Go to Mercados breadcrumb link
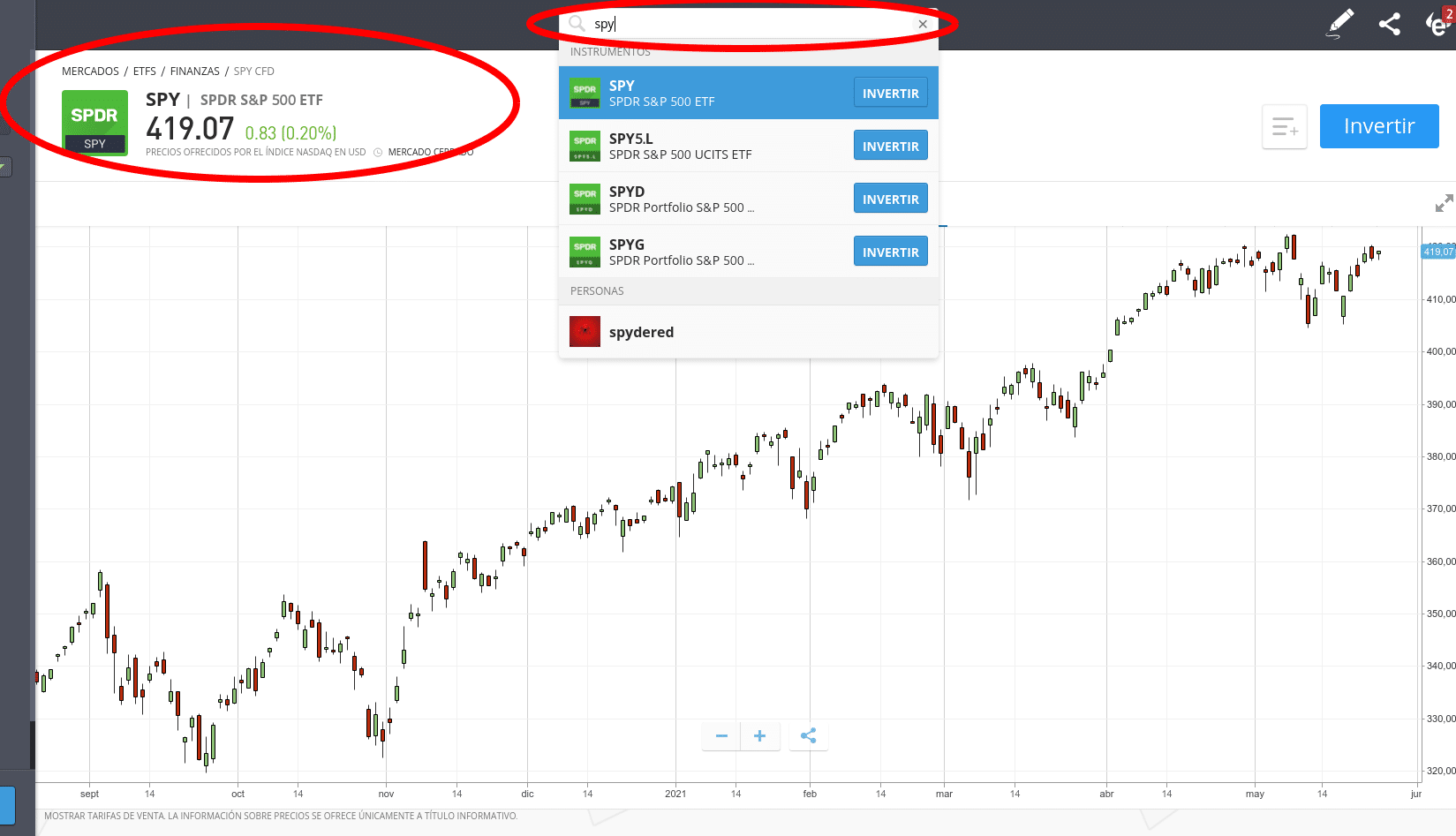Viewport: 1456px width, 836px height. click(x=90, y=72)
